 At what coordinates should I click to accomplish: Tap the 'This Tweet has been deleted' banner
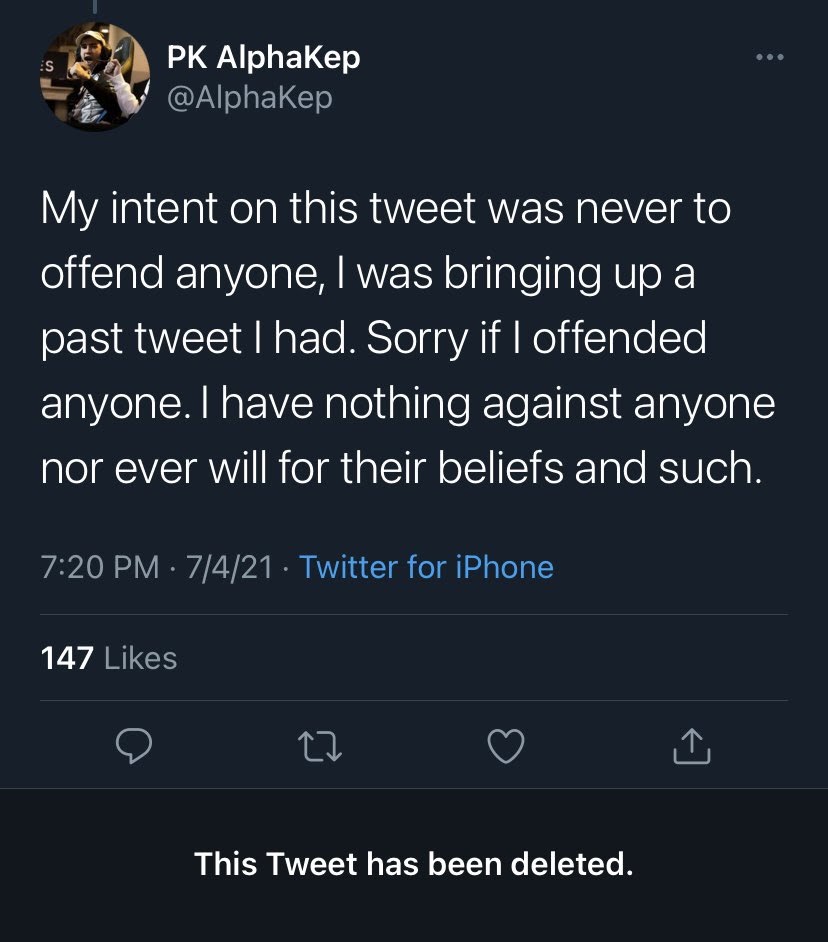pos(414,863)
